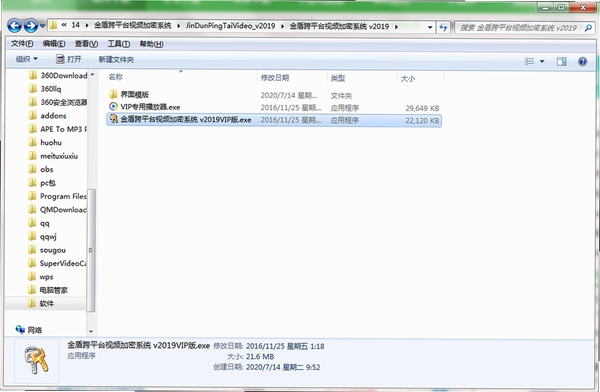Click the folder icon at address bar start
600x392 pixels.
click(54, 25)
